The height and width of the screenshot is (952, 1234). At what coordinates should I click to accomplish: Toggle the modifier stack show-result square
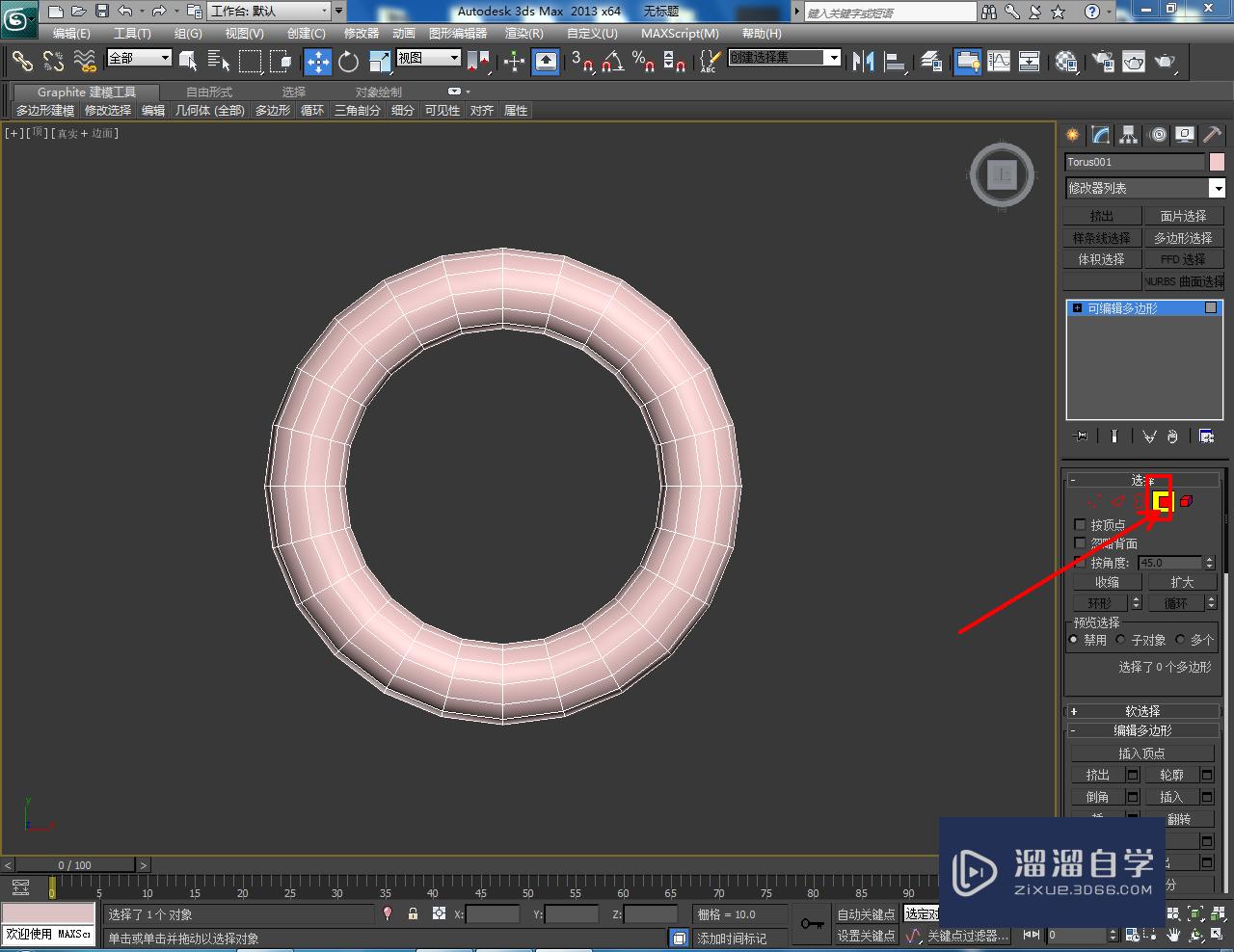click(1211, 307)
